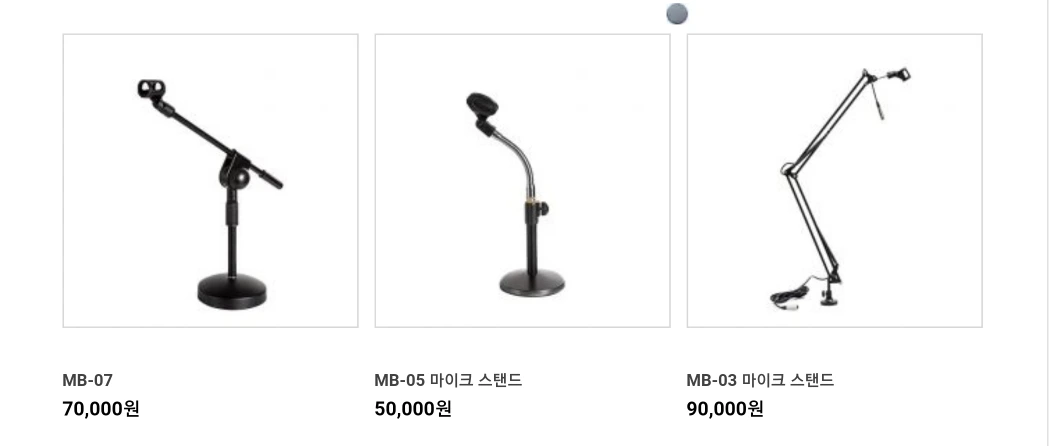
Task: Open the MB-03 마이크 스탠드 title link
Action: tap(760, 380)
